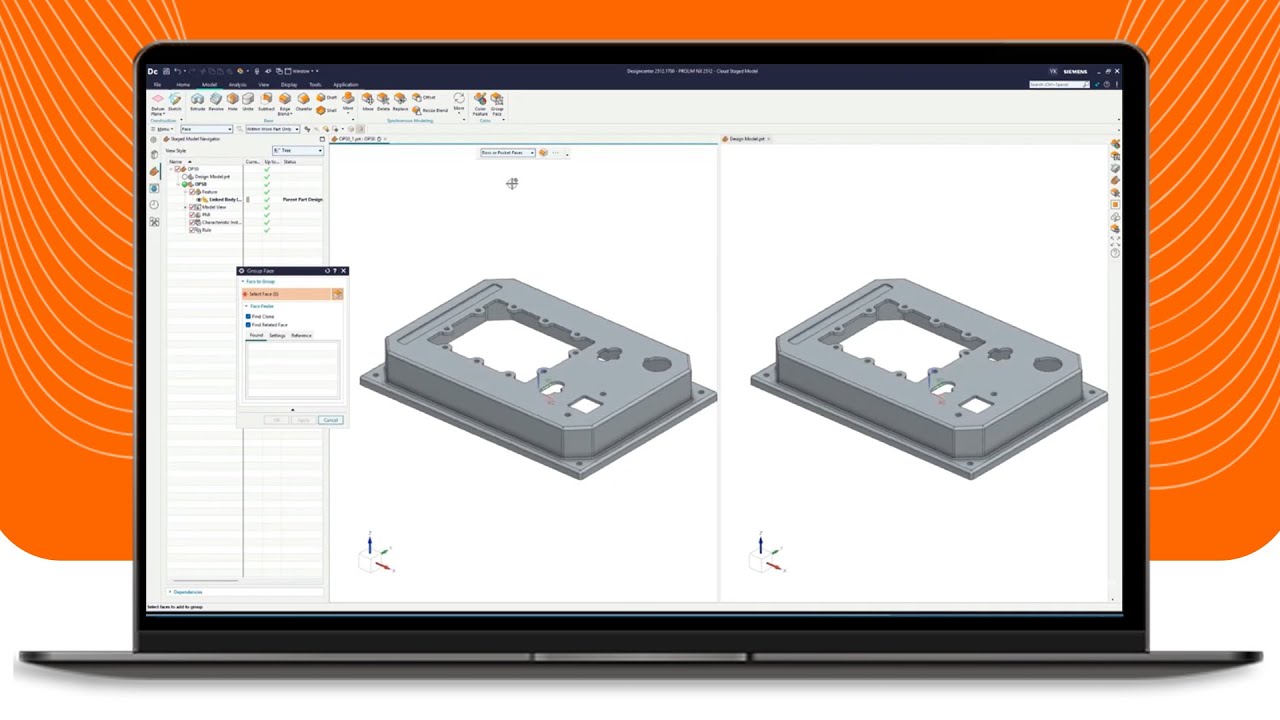Viewport: 1280px width, 720px height.
Task: Toggle the Find Clone checkbox
Action: pos(248,317)
